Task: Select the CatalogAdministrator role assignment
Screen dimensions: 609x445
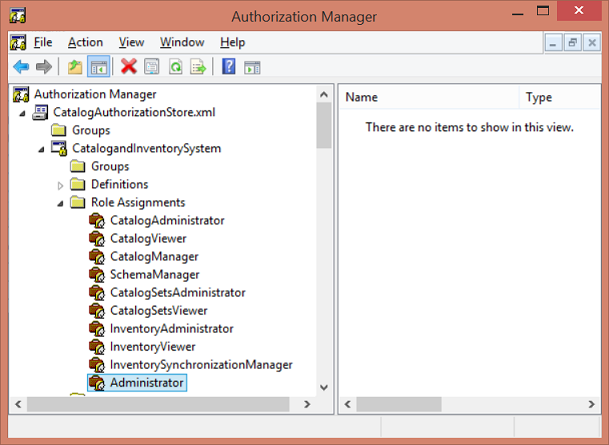Action: [x=167, y=220]
